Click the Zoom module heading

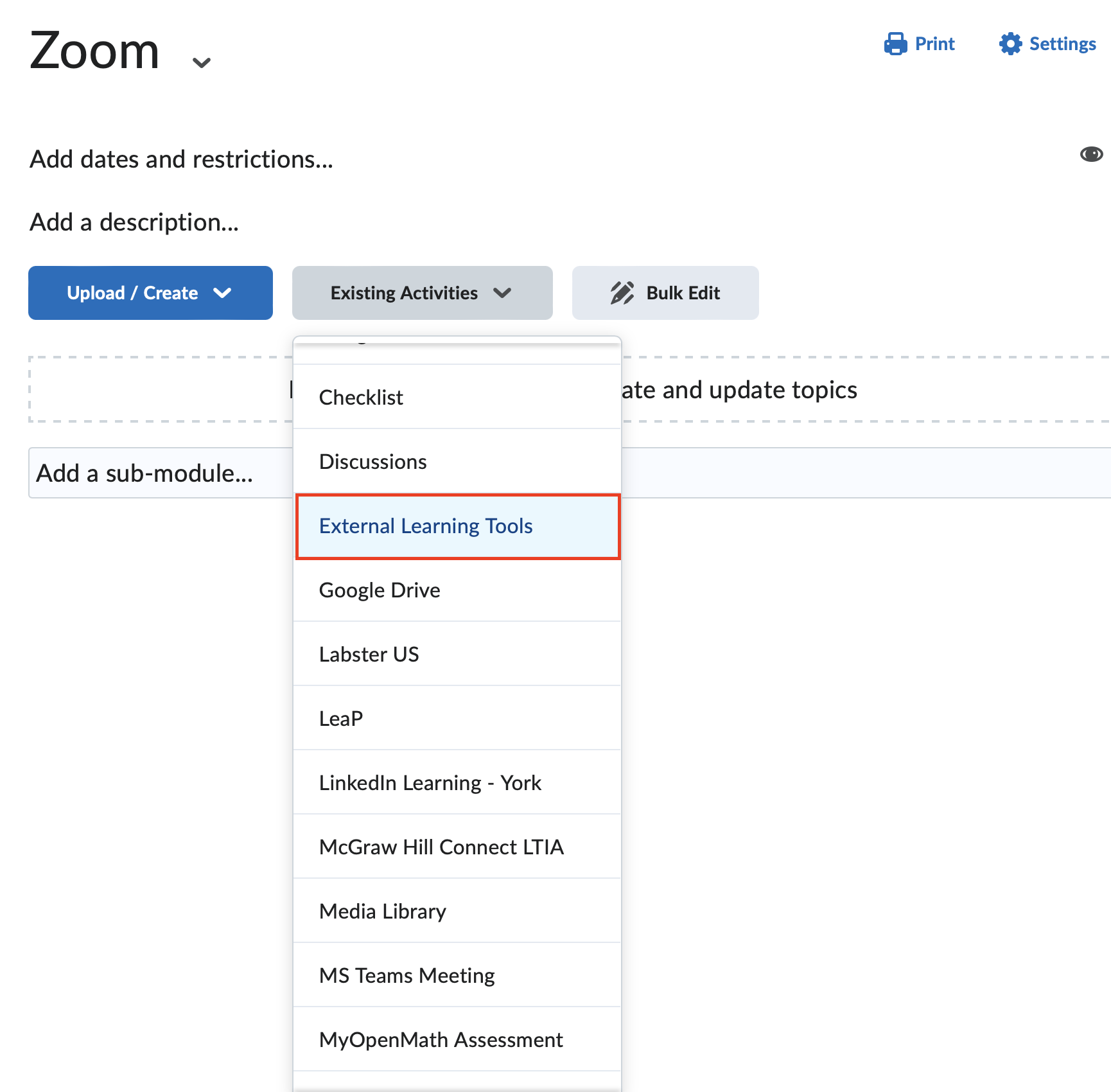pyautogui.click(x=94, y=51)
